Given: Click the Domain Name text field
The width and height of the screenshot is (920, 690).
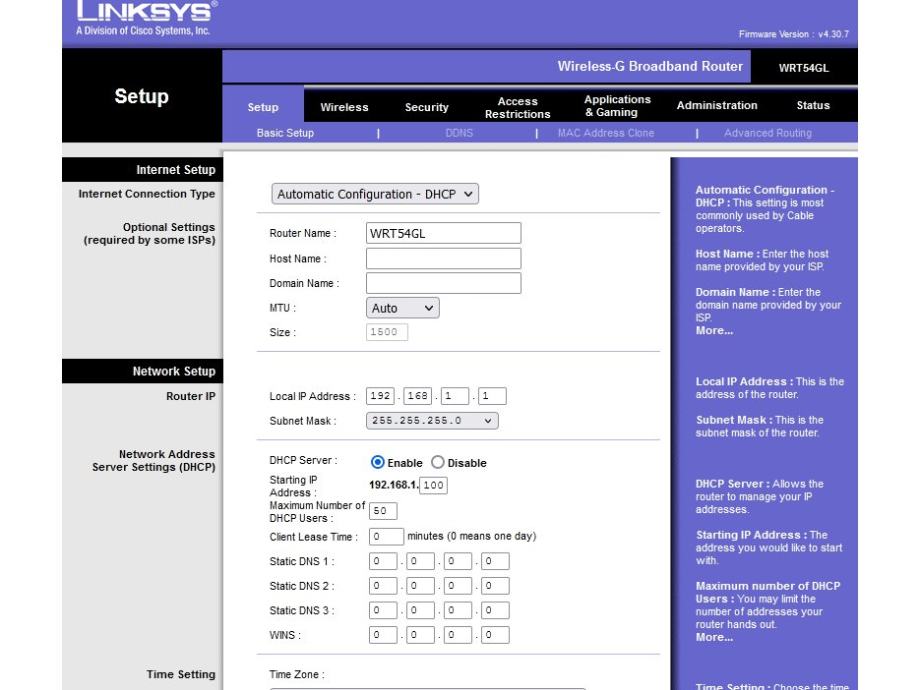Looking at the screenshot, I should (443, 284).
